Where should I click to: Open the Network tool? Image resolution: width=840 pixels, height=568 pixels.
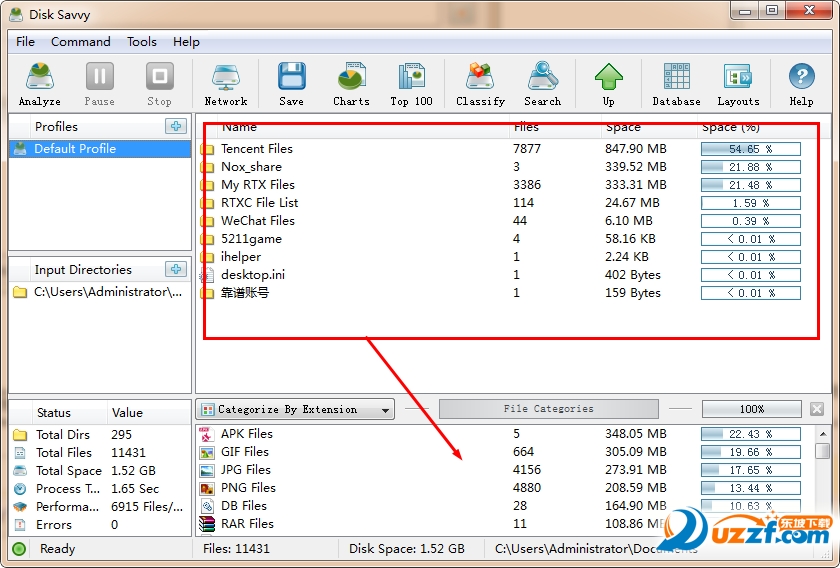pyautogui.click(x=226, y=84)
